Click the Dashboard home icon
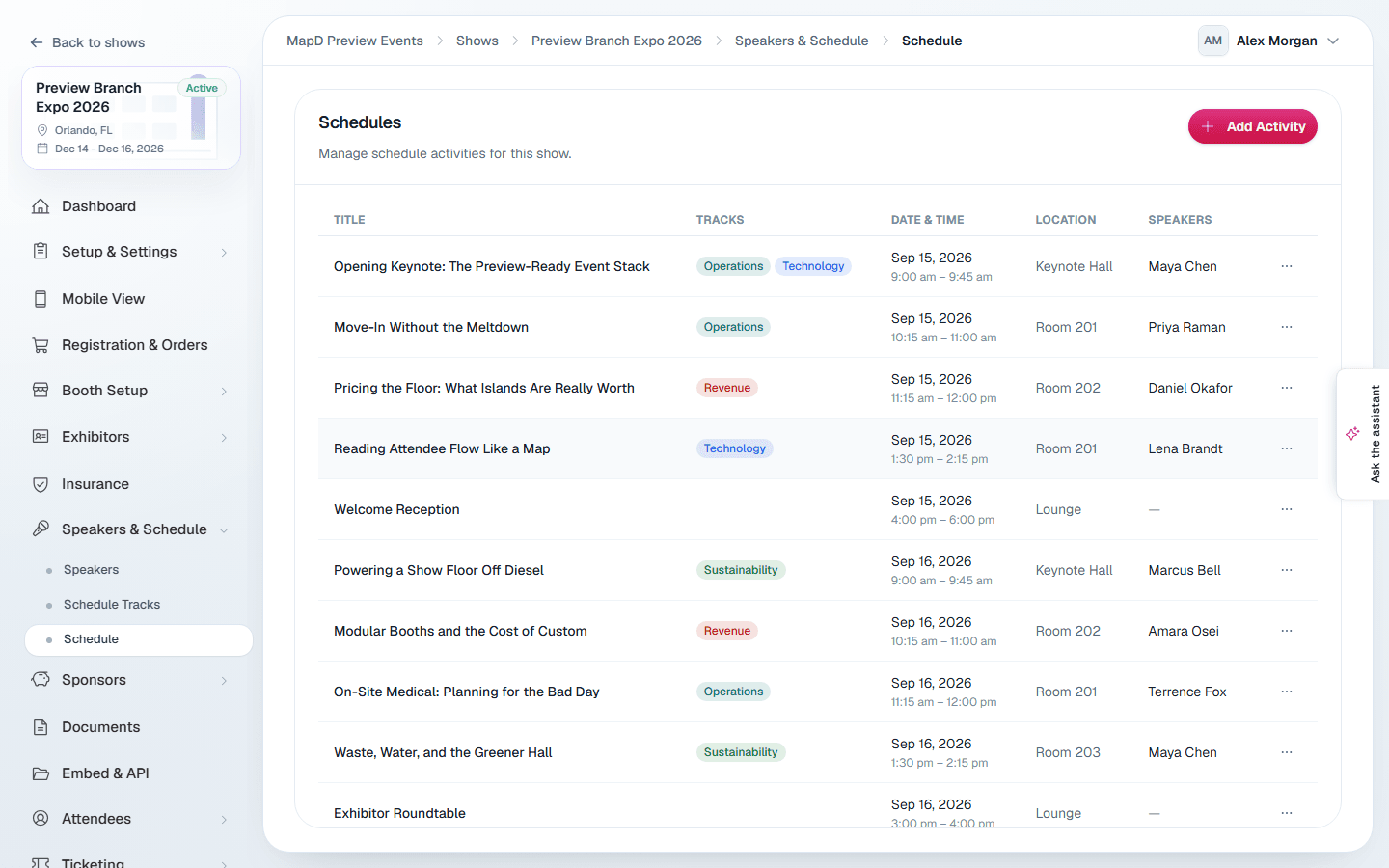Image resolution: width=1389 pixels, height=868 pixels. [41, 206]
